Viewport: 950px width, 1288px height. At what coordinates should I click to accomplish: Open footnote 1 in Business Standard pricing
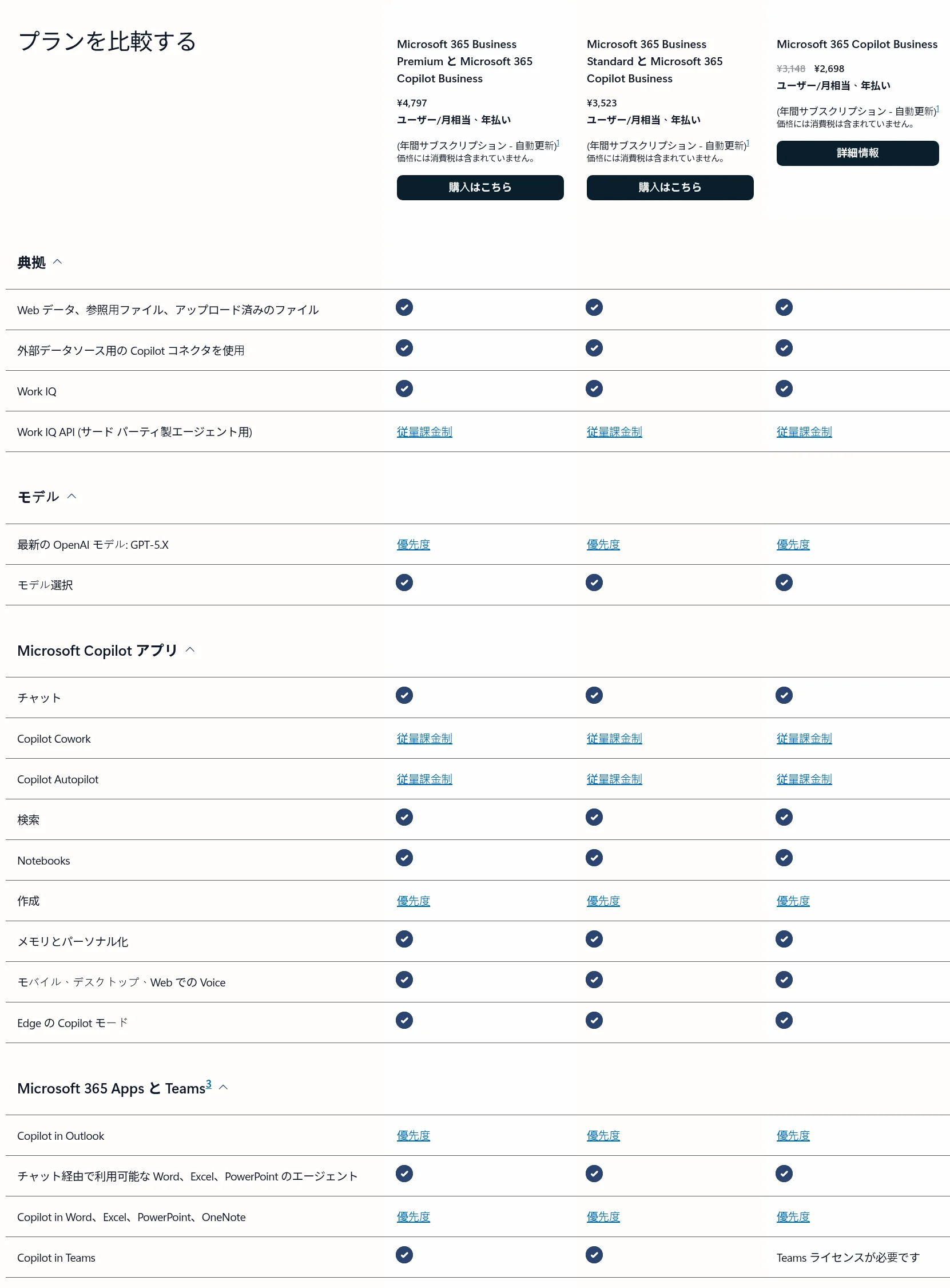[748, 142]
